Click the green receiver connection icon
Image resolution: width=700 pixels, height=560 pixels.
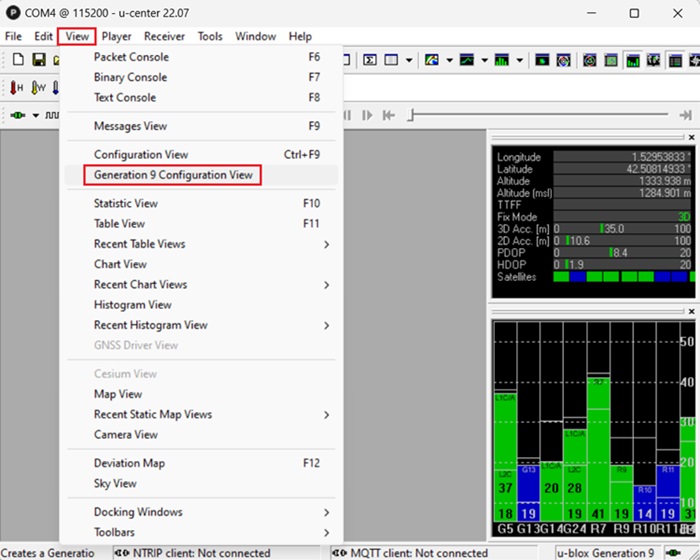coord(18,115)
